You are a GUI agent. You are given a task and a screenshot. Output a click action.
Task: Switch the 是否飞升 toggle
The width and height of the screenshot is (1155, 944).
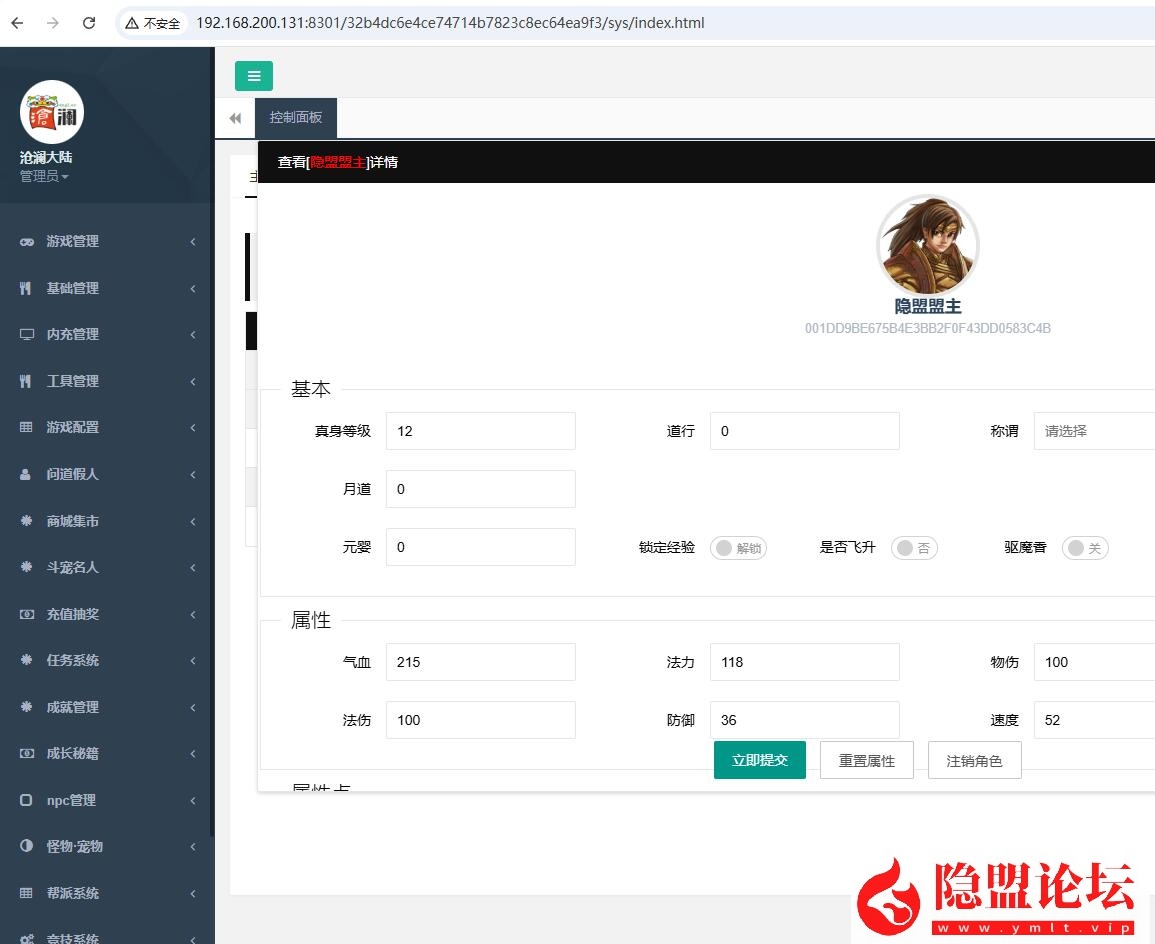913,547
